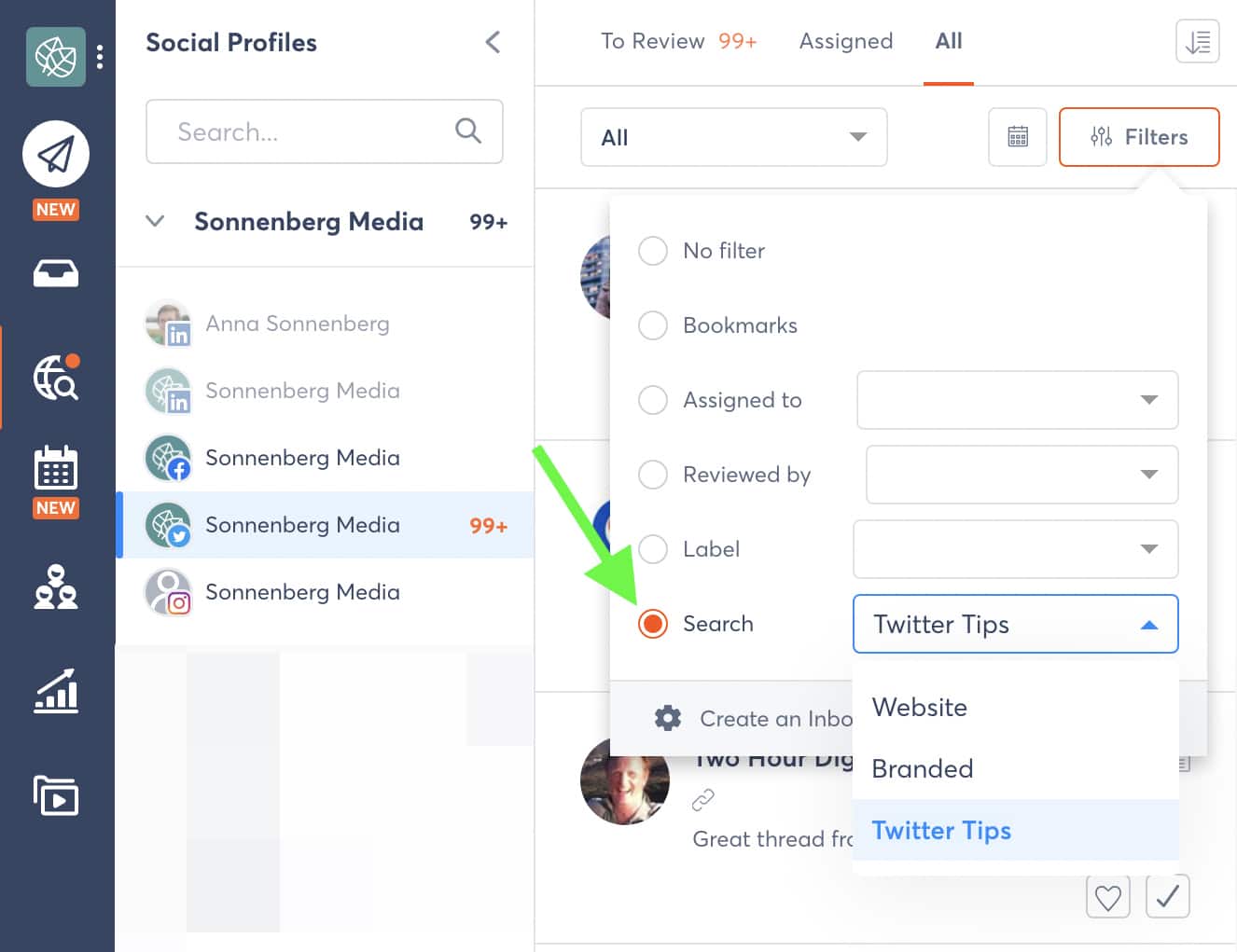Select the Bookmarks radio button
Screen dimensions: 1237x952
(653, 325)
